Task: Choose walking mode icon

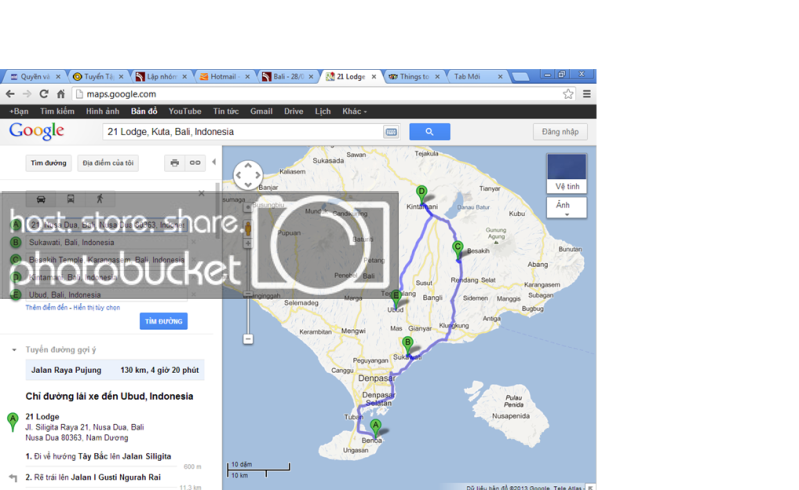Action: tap(100, 199)
